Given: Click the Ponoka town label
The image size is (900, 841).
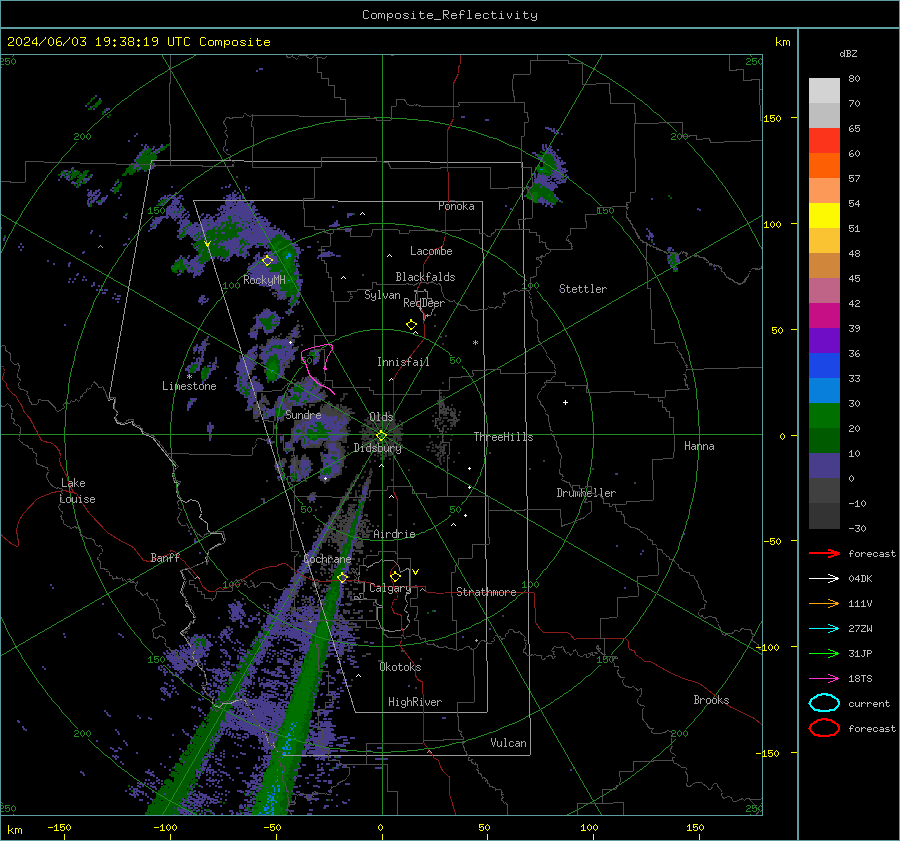Looking at the screenshot, I should click(456, 206).
